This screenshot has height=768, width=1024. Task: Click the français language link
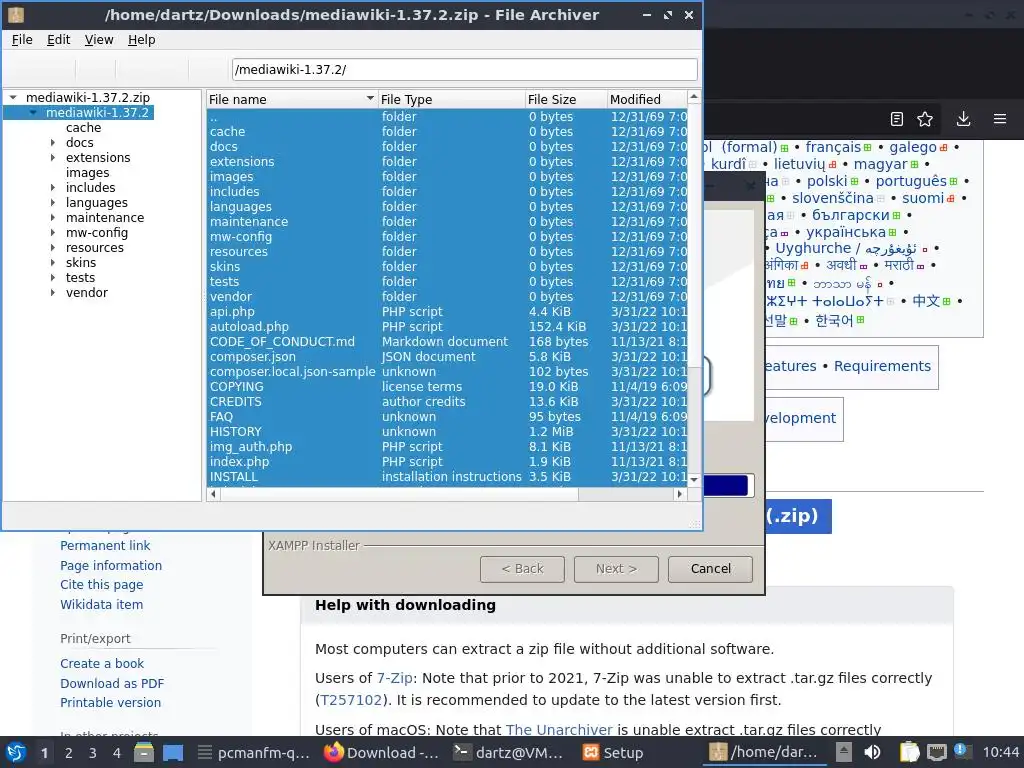tap(833, 147)
